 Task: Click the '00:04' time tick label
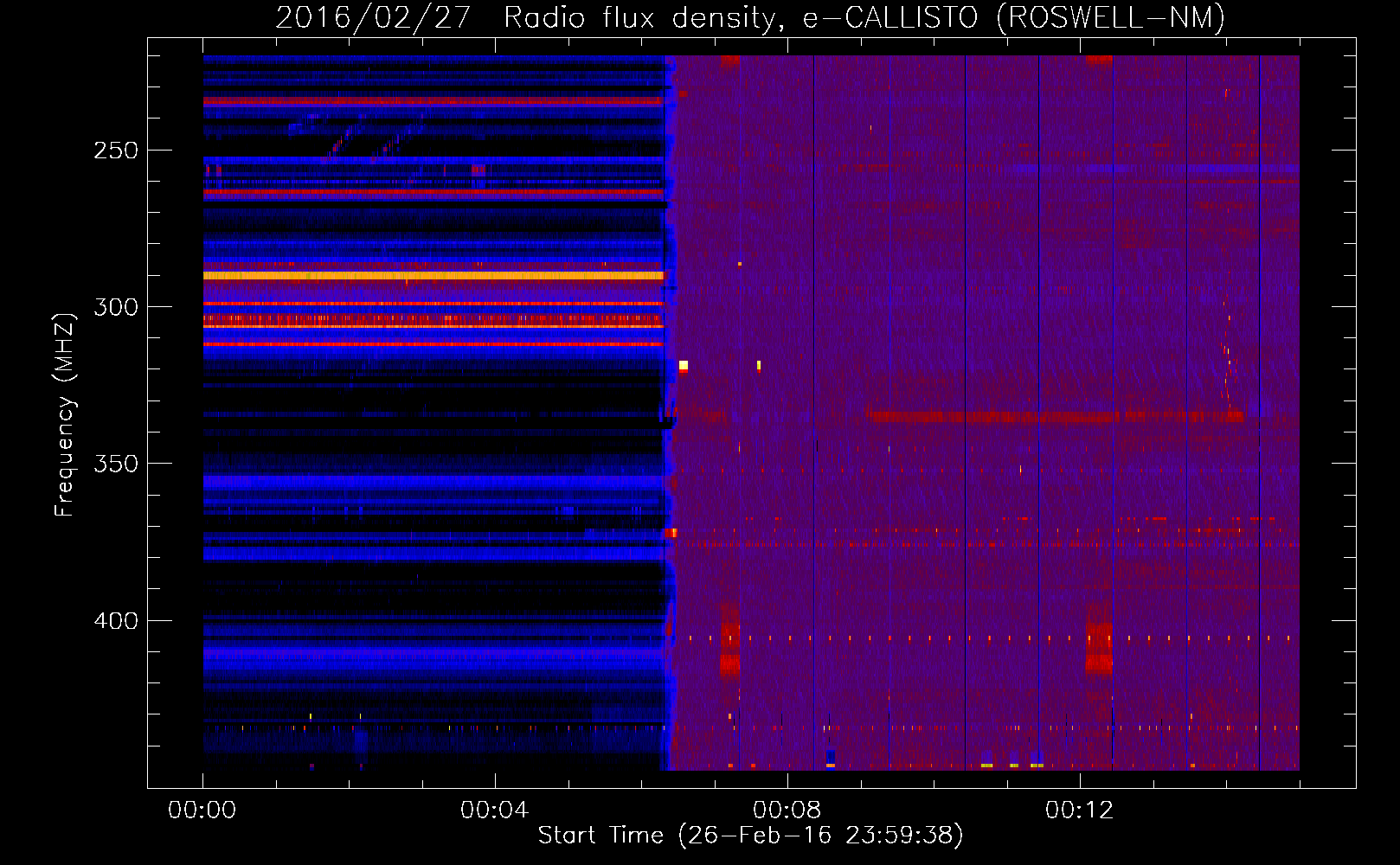click(x=494, y=811)
